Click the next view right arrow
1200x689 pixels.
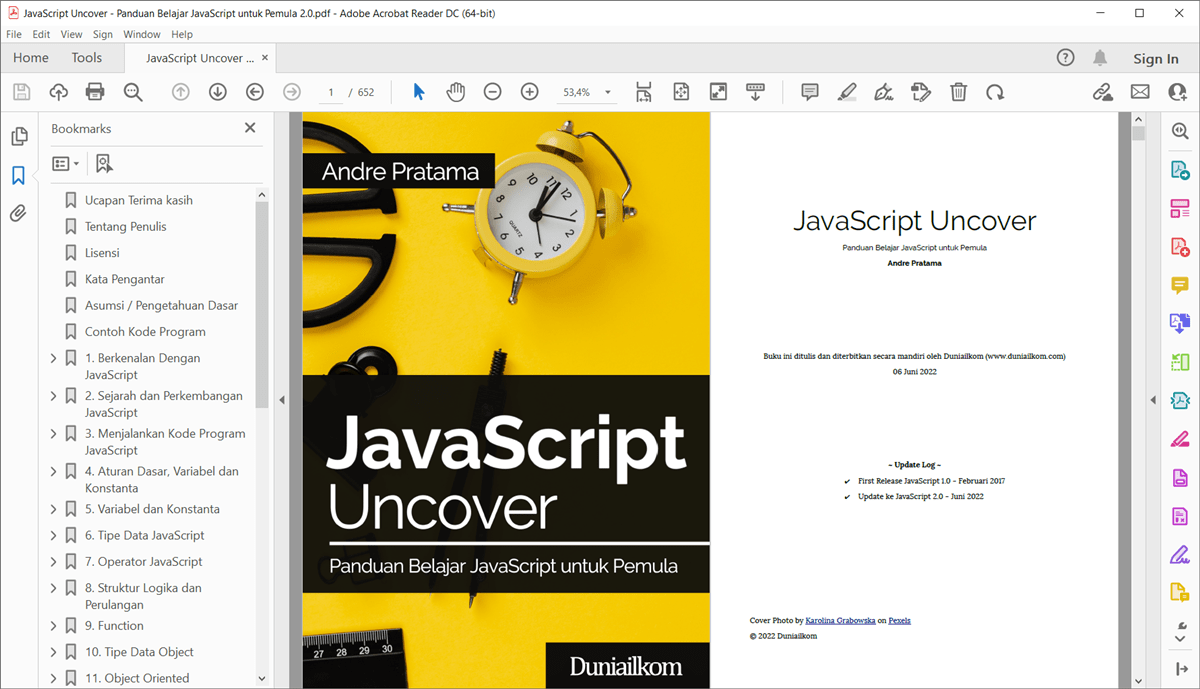click(x=292, y=92)
